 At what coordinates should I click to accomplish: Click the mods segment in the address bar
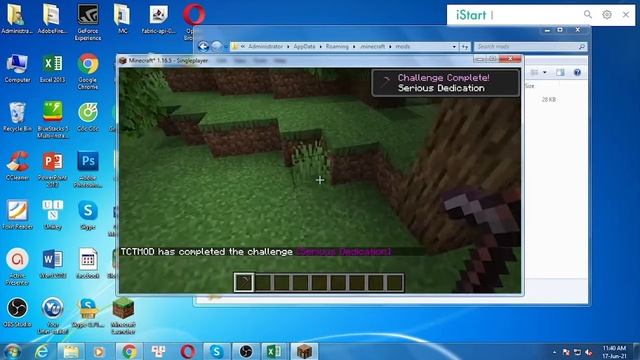402,47
